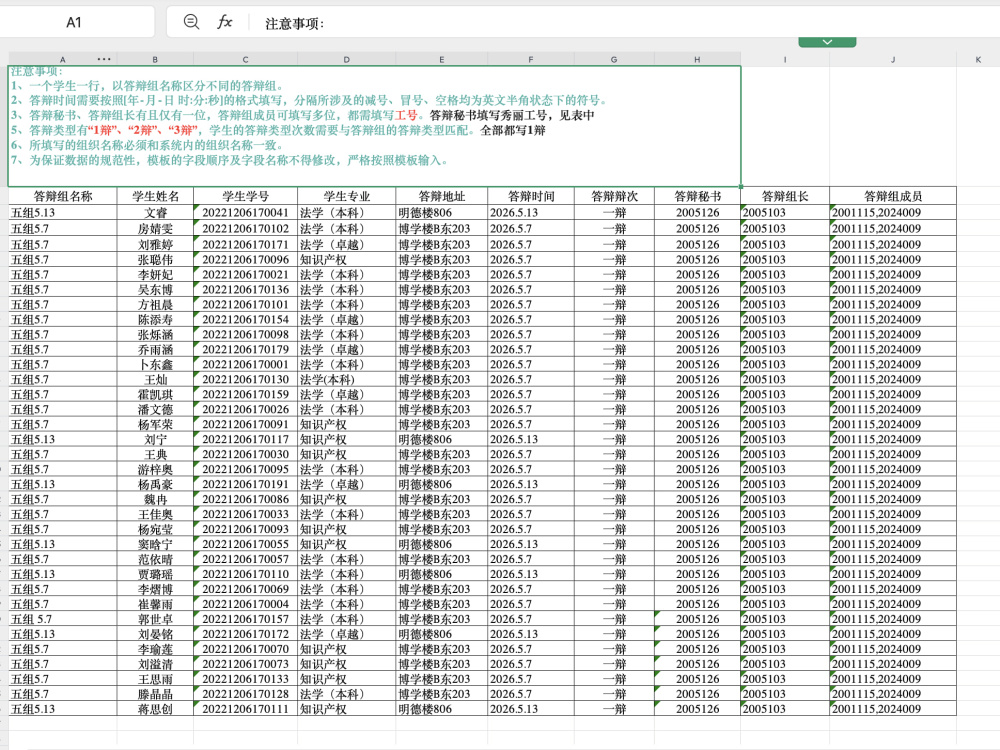Click the merged notes cell starting 注意事项
Screen dimensions: 1000x750
pos(374,126)
